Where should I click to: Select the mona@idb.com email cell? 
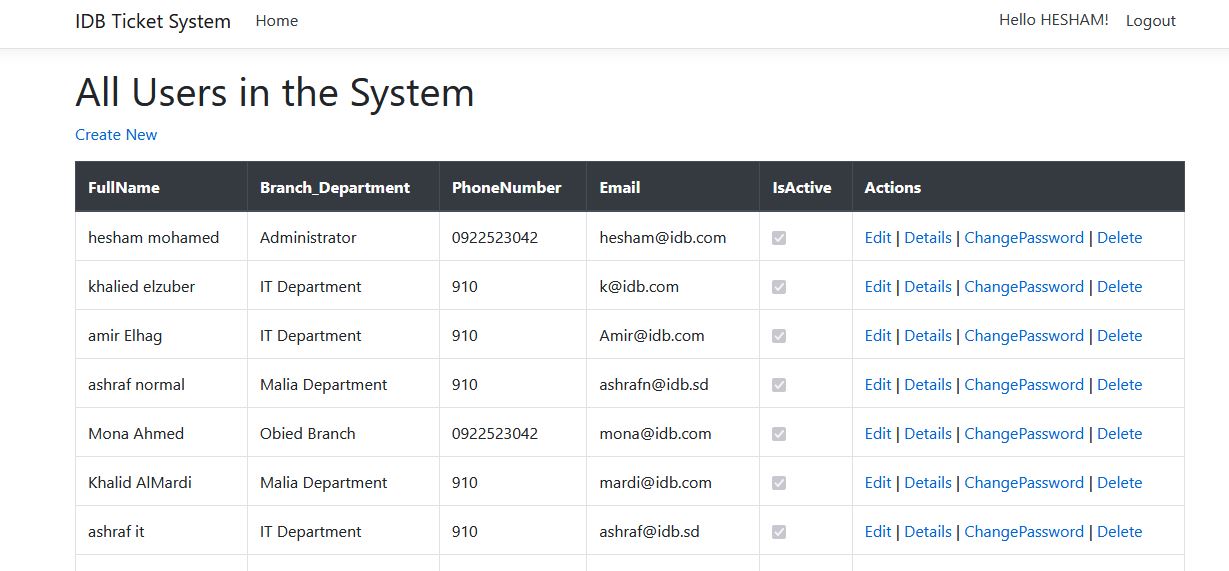tap(673, 434)
